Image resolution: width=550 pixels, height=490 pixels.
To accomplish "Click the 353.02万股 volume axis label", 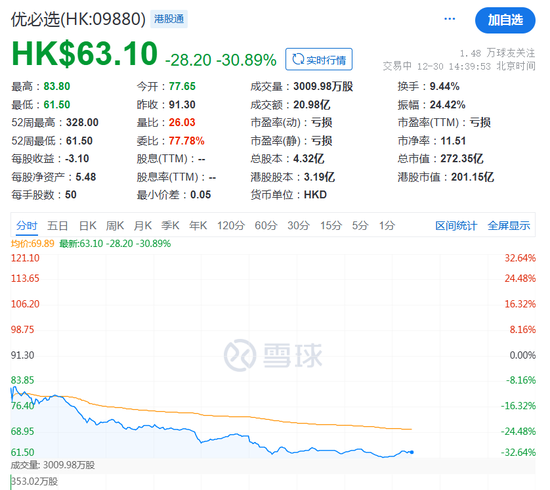I will pos(34,481).
